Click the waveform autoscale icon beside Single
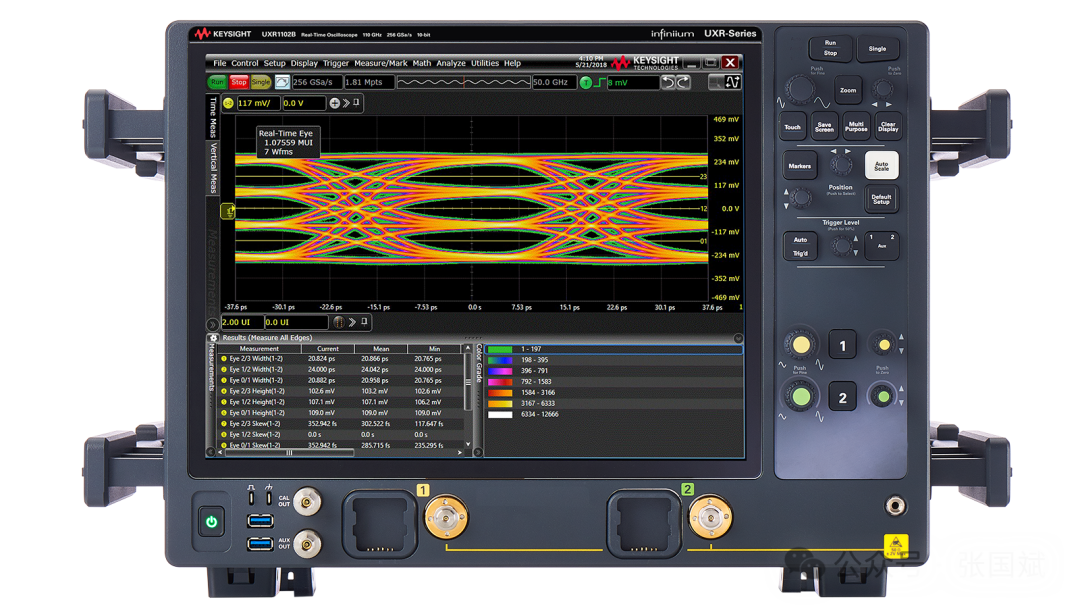The width and height of the screenshot is (1080, 608). click(282, 82)
